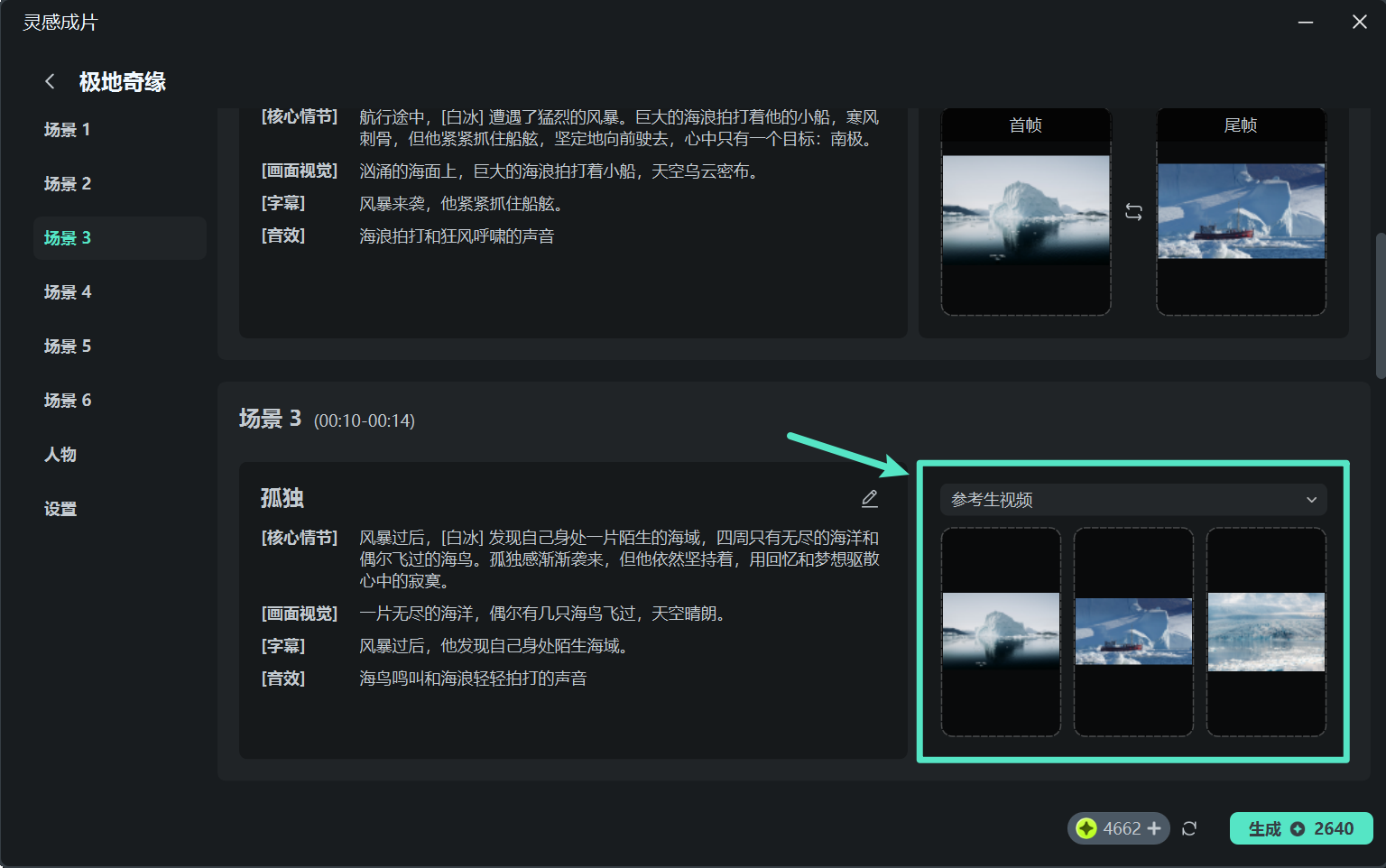Switch to 场景 4

tap(68, 291)
